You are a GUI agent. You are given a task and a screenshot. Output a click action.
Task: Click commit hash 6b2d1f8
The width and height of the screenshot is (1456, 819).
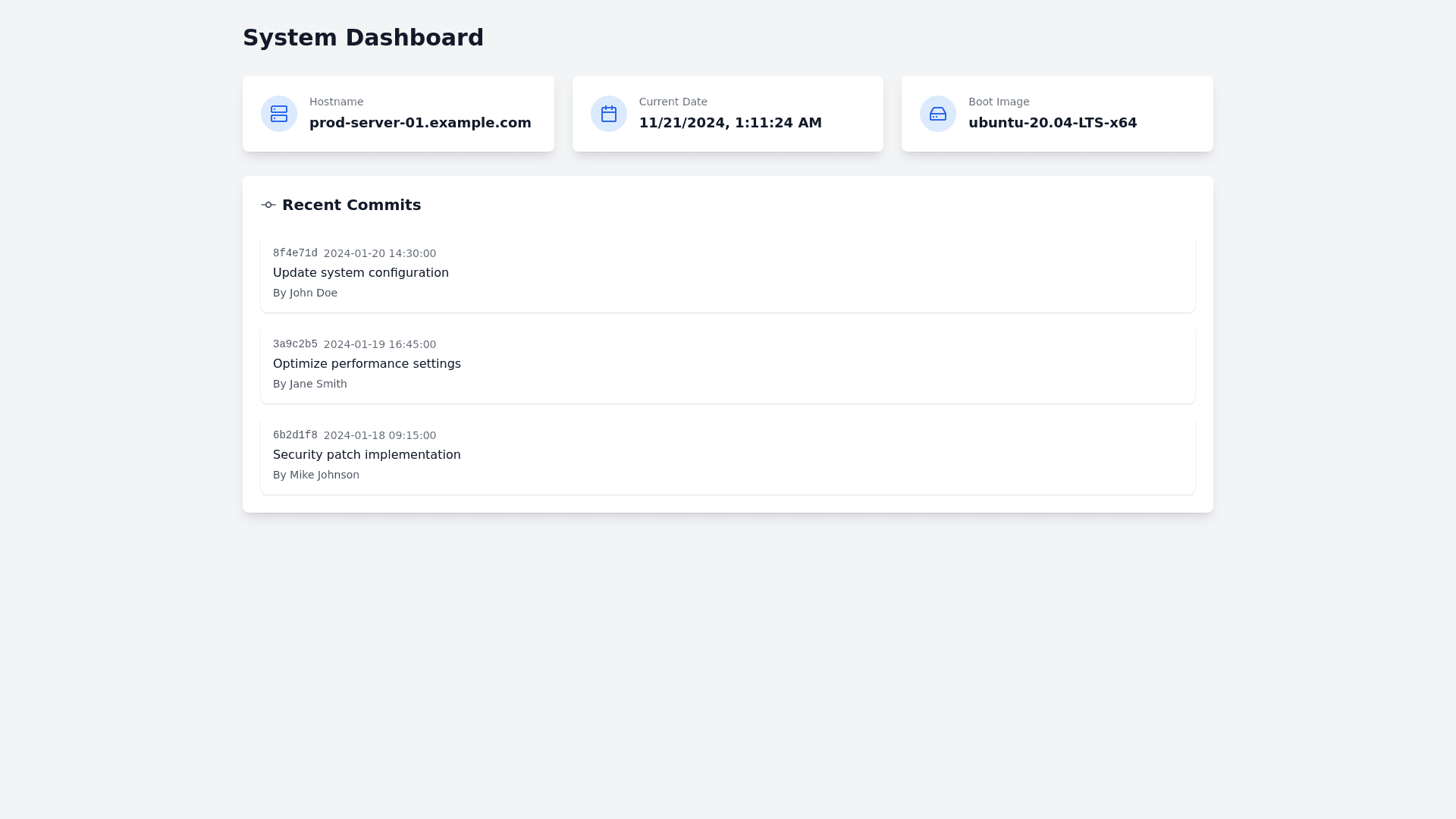(x=295, y=435)
